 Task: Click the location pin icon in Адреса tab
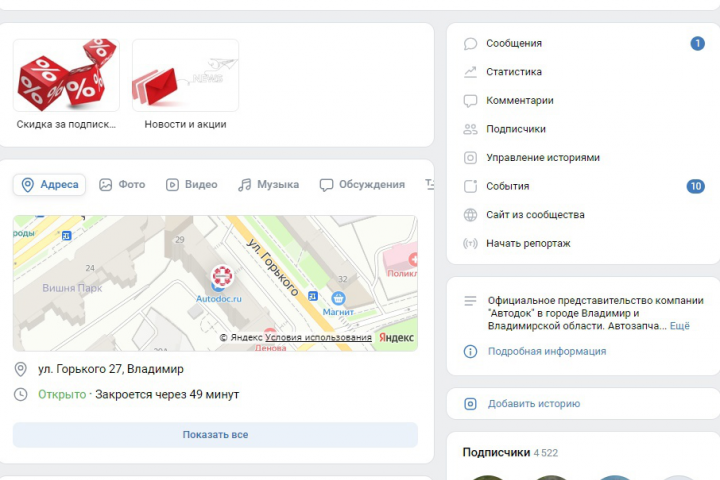(28, 185)
